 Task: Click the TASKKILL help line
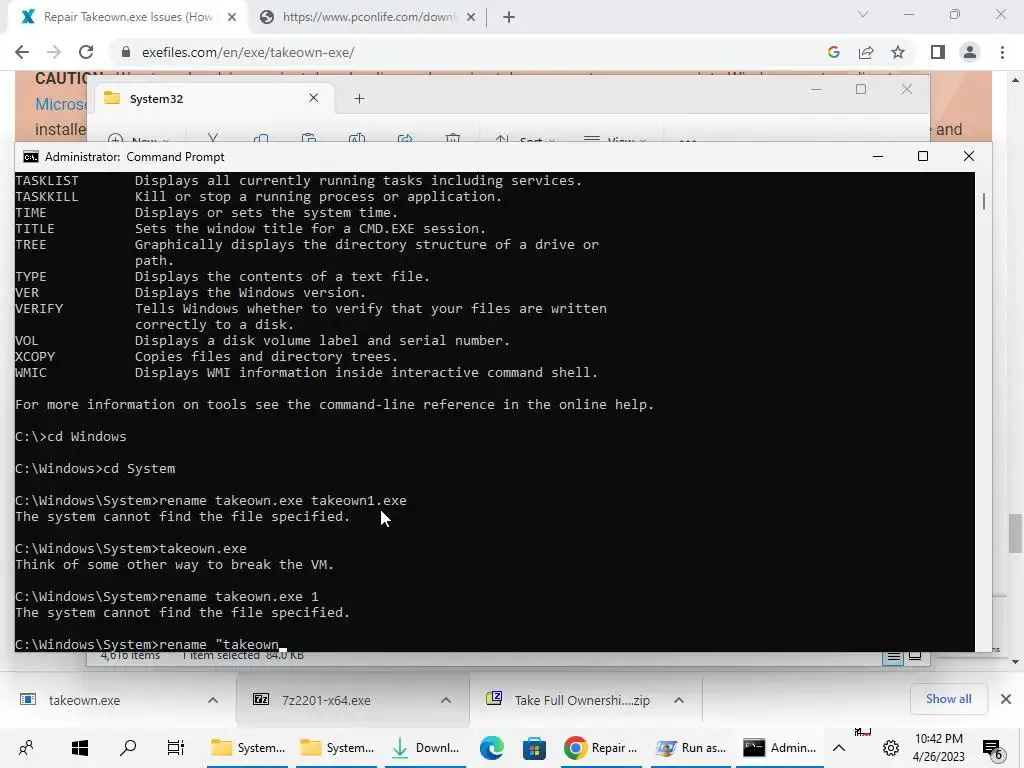point(259,197)
